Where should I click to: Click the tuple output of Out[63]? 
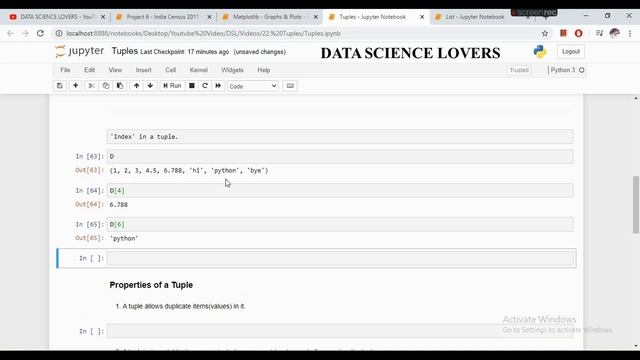[189, 171]
